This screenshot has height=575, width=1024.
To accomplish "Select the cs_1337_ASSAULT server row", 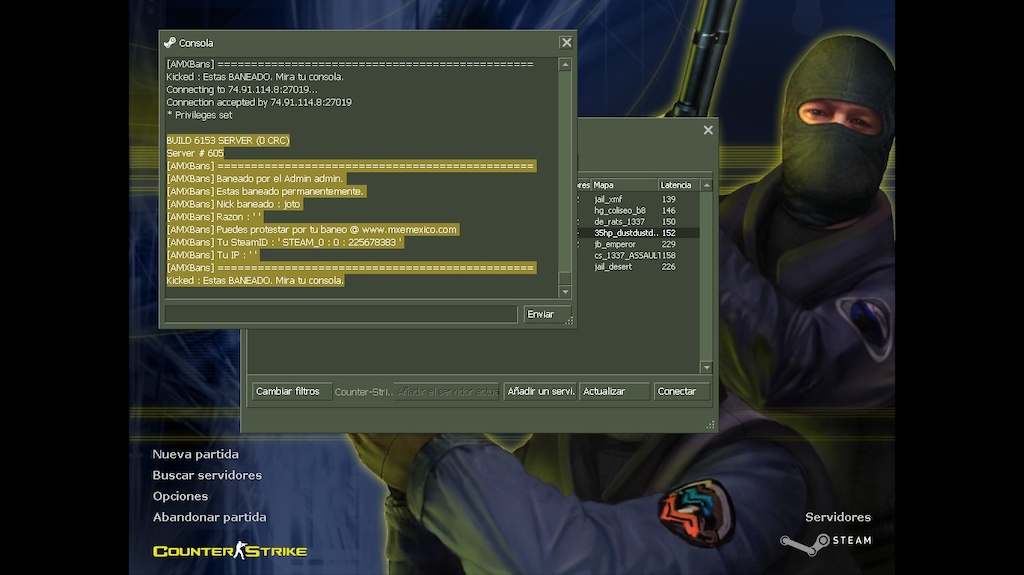I will [x=637, y=255].
